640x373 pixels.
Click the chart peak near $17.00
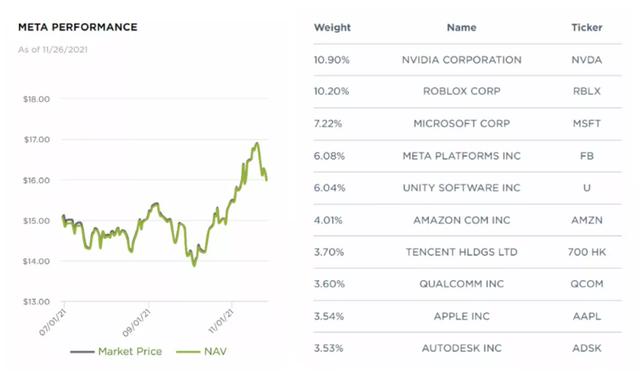[257, 144]
